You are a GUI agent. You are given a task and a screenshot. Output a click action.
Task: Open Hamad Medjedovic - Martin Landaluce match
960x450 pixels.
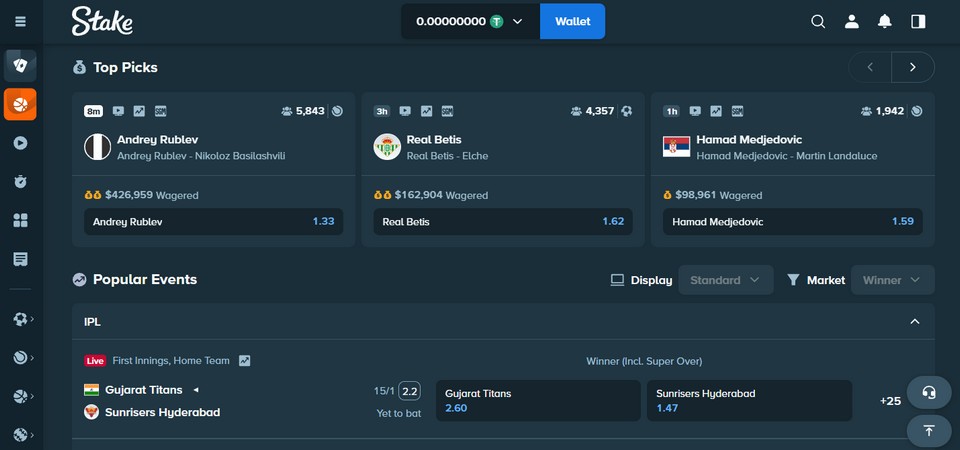tap(787, 156)
